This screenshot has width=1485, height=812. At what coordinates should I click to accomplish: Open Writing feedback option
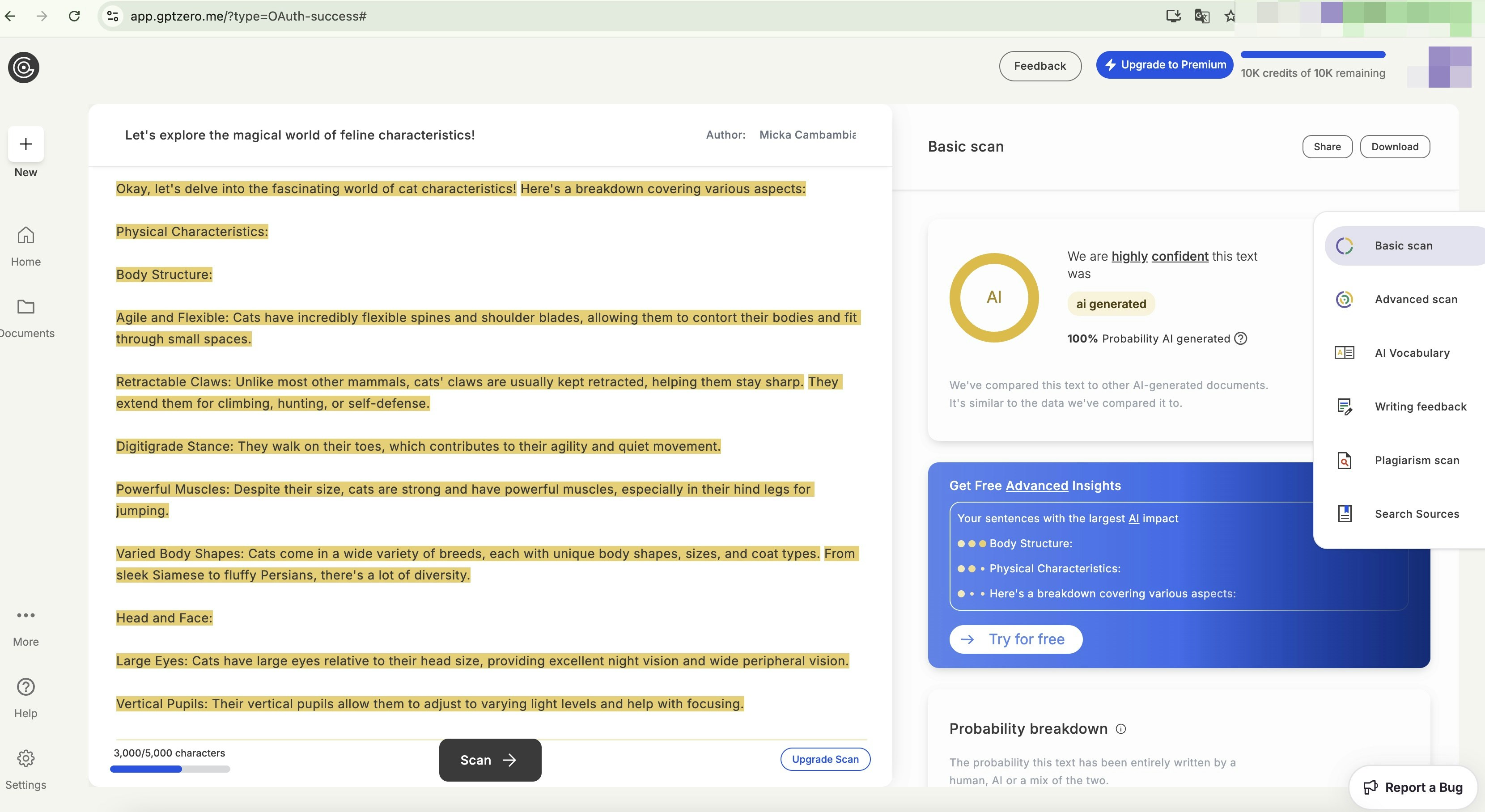pos(1420,406)
